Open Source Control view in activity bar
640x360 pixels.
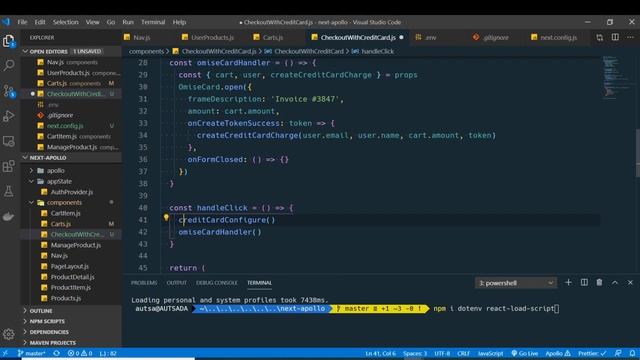pyautogui.click(x=9, y=91)
